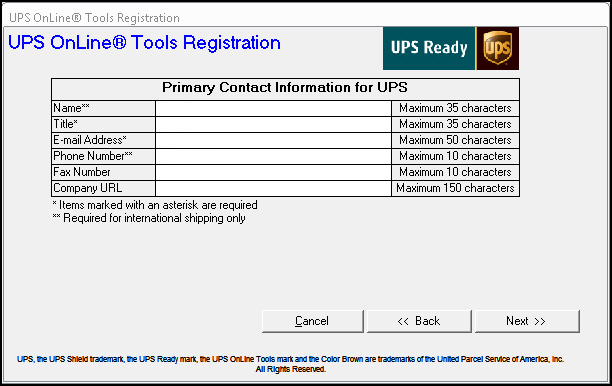The height and width of the screenshot is (386, 612).
Task: Click 'Maximum 35 characters' beside Title
Action: click(455, 124)
